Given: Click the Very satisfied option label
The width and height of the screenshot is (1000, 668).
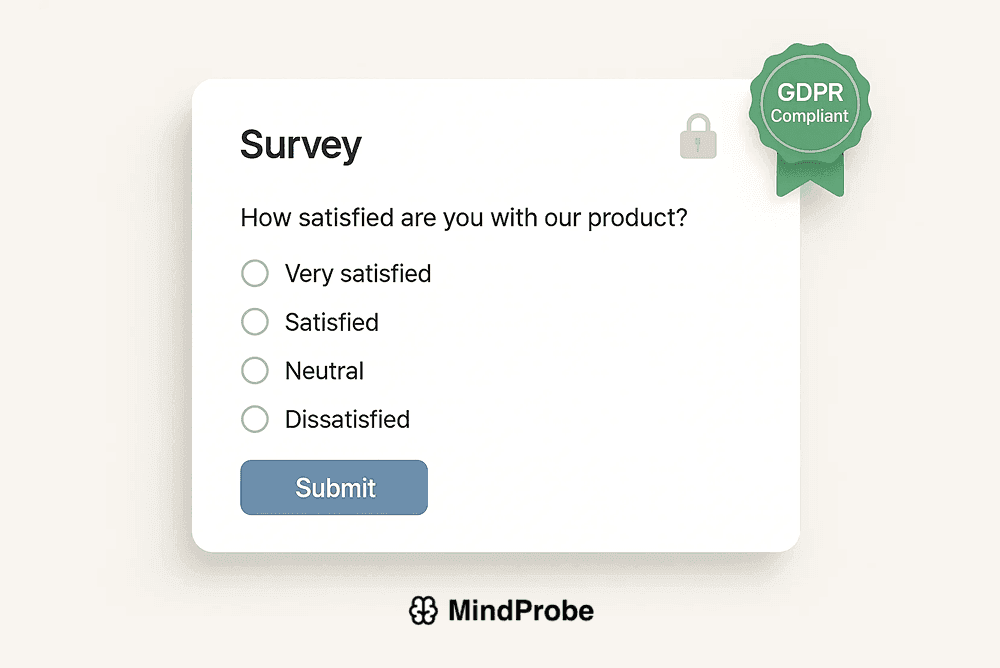Looking at the screenshot, I should [x=358, y=273].
